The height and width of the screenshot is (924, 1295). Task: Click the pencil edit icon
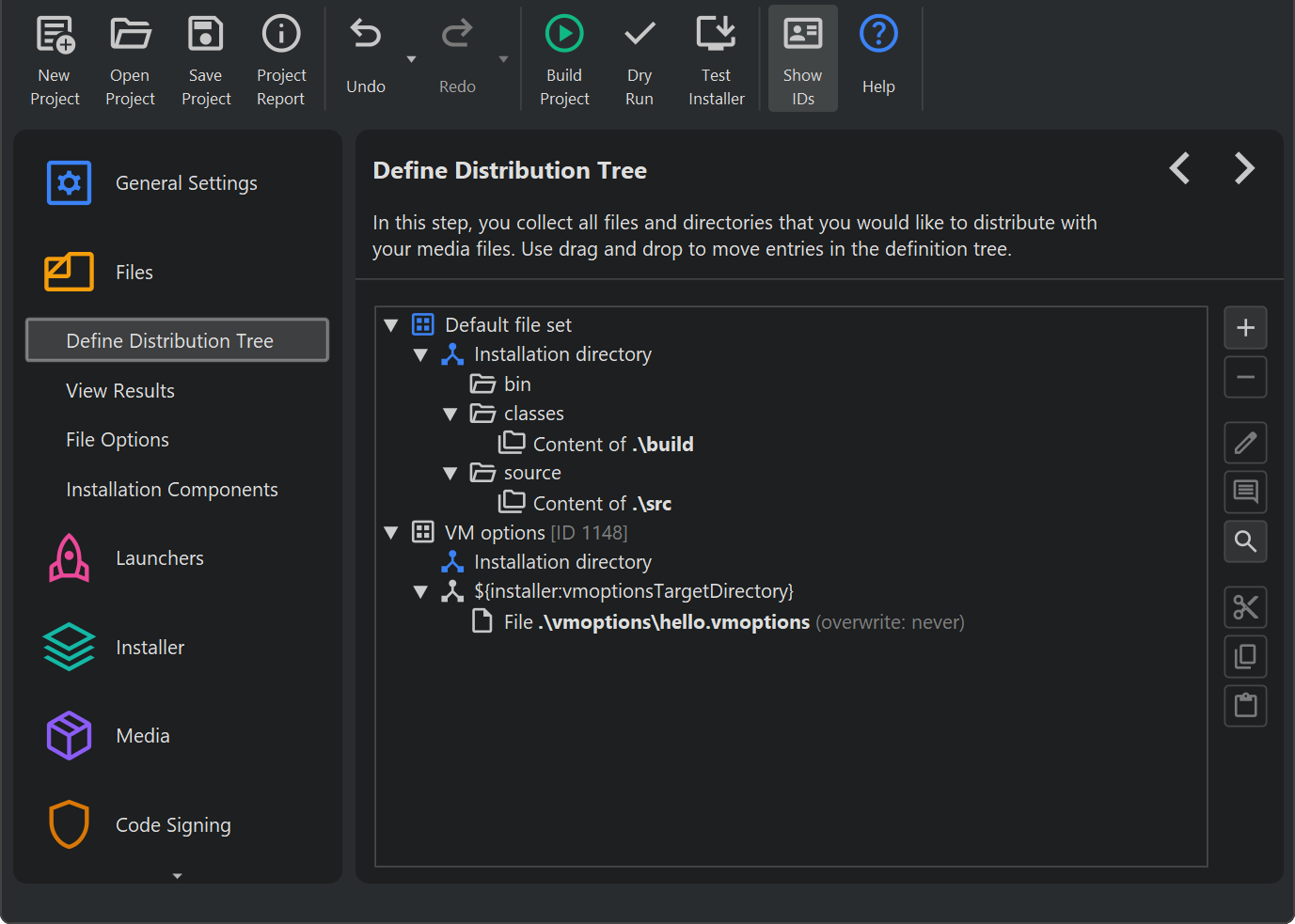click(x=1245, y=443)
